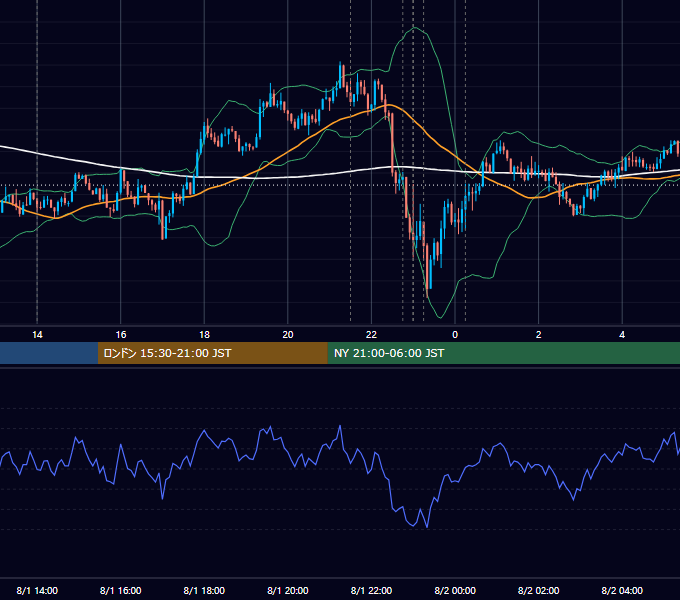Click the '20' hour label on the time axis
The image size is (680, 600).
click(288, 335)
